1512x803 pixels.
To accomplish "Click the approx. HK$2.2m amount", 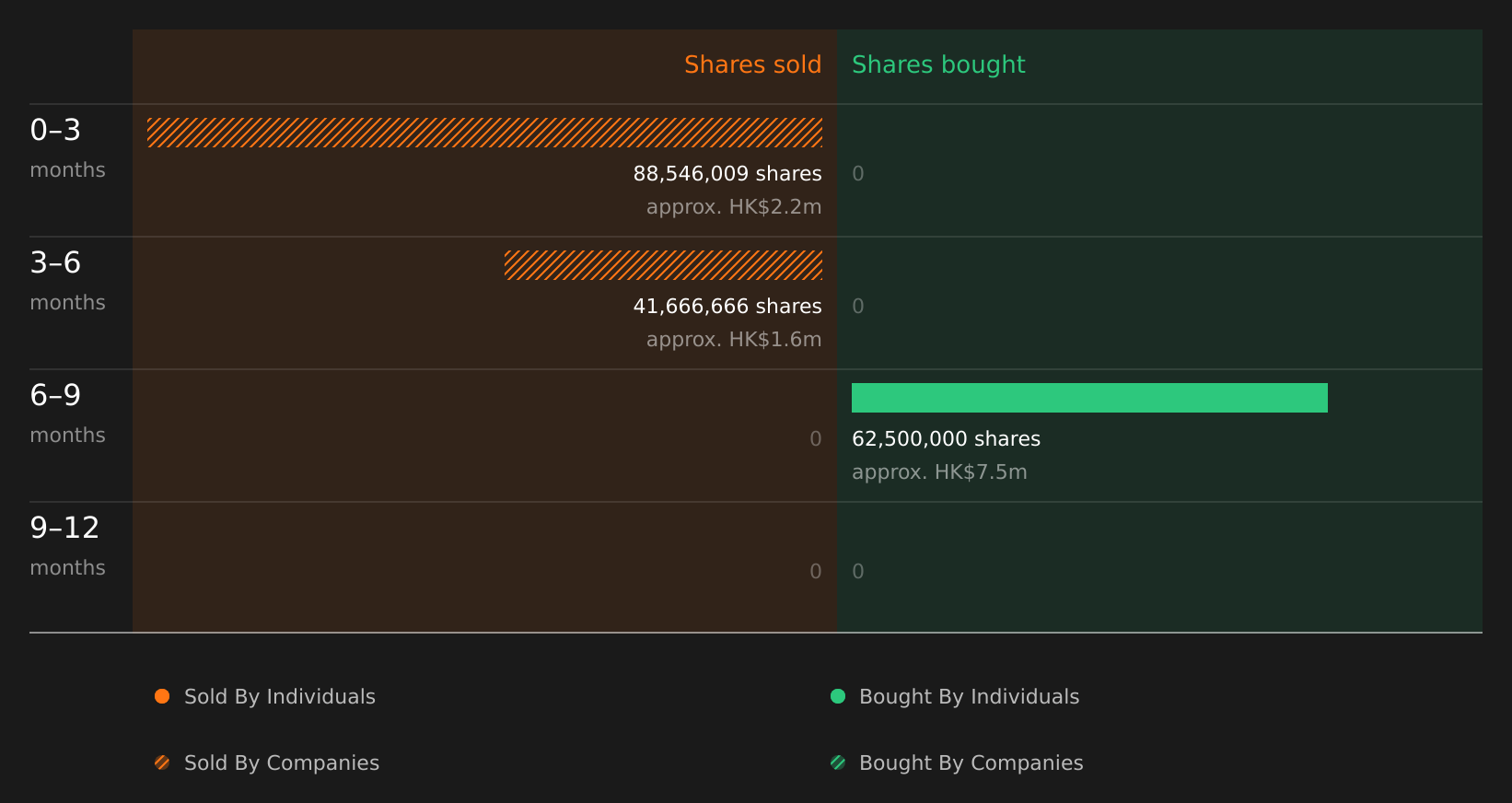I will point(734,207).
